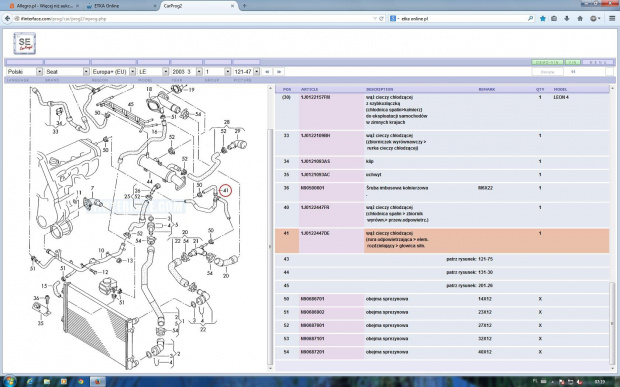Open the Group dropdown showing 1
620x387 pixels.
[217, 72]
